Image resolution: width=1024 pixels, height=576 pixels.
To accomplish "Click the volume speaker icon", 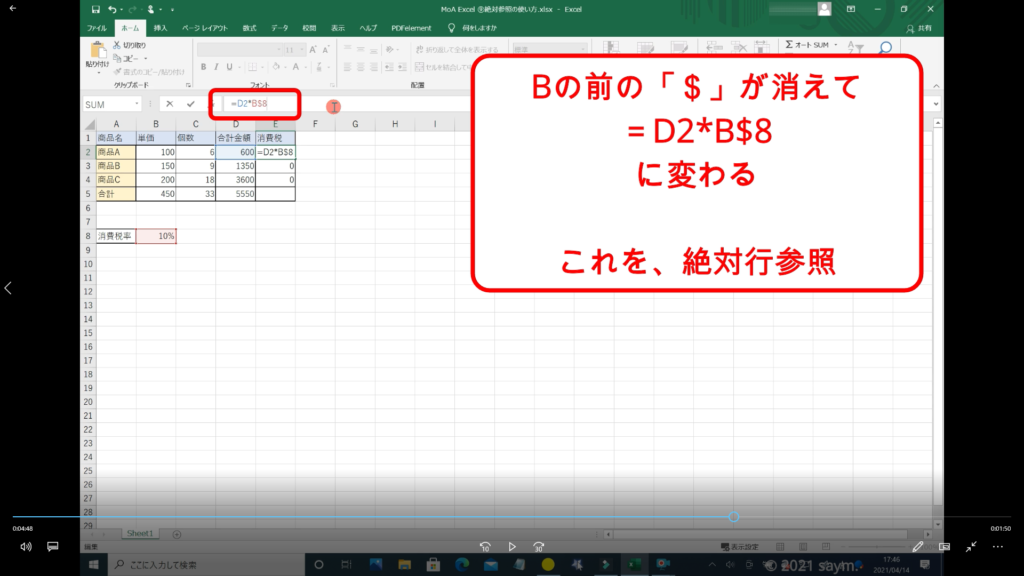I will tap(25, 547).
